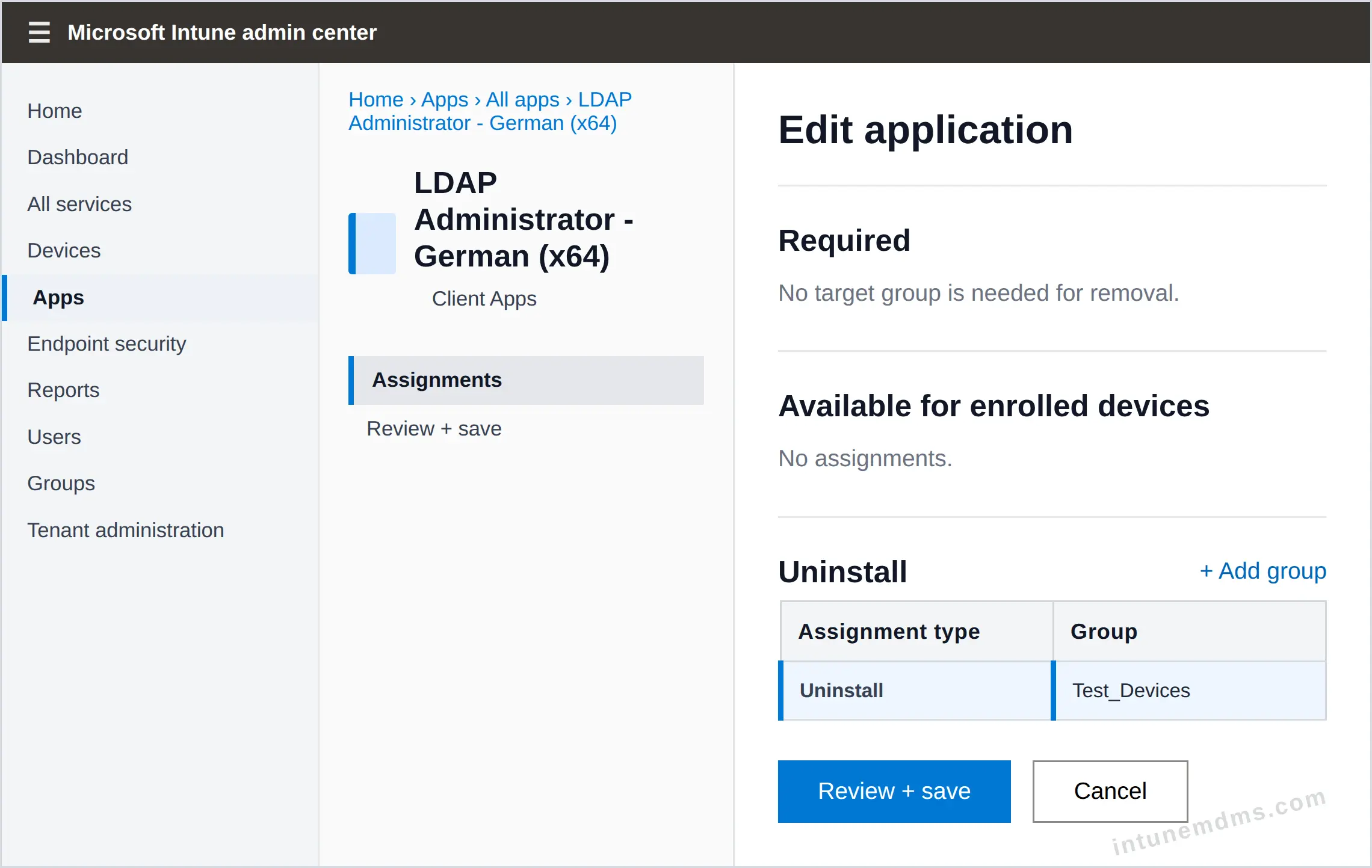This screenshot has height=868, width=1372.
Task: Click the Client Apps subtitle
Action: click(484, 299)
